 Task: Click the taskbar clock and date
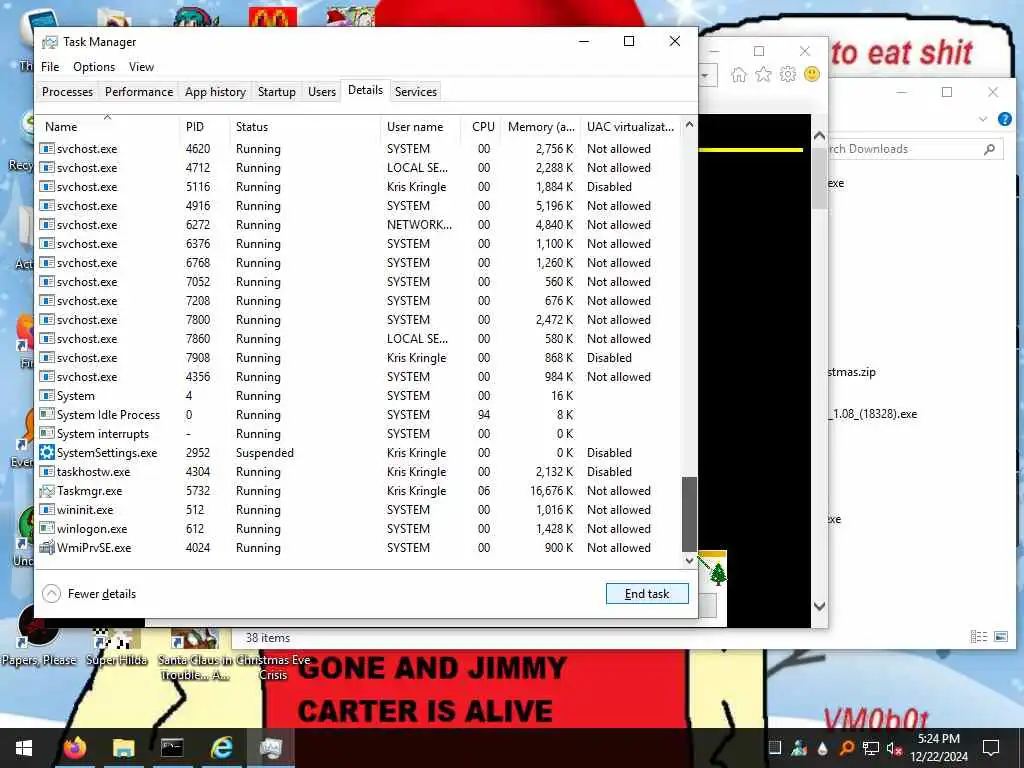(938, 748)
